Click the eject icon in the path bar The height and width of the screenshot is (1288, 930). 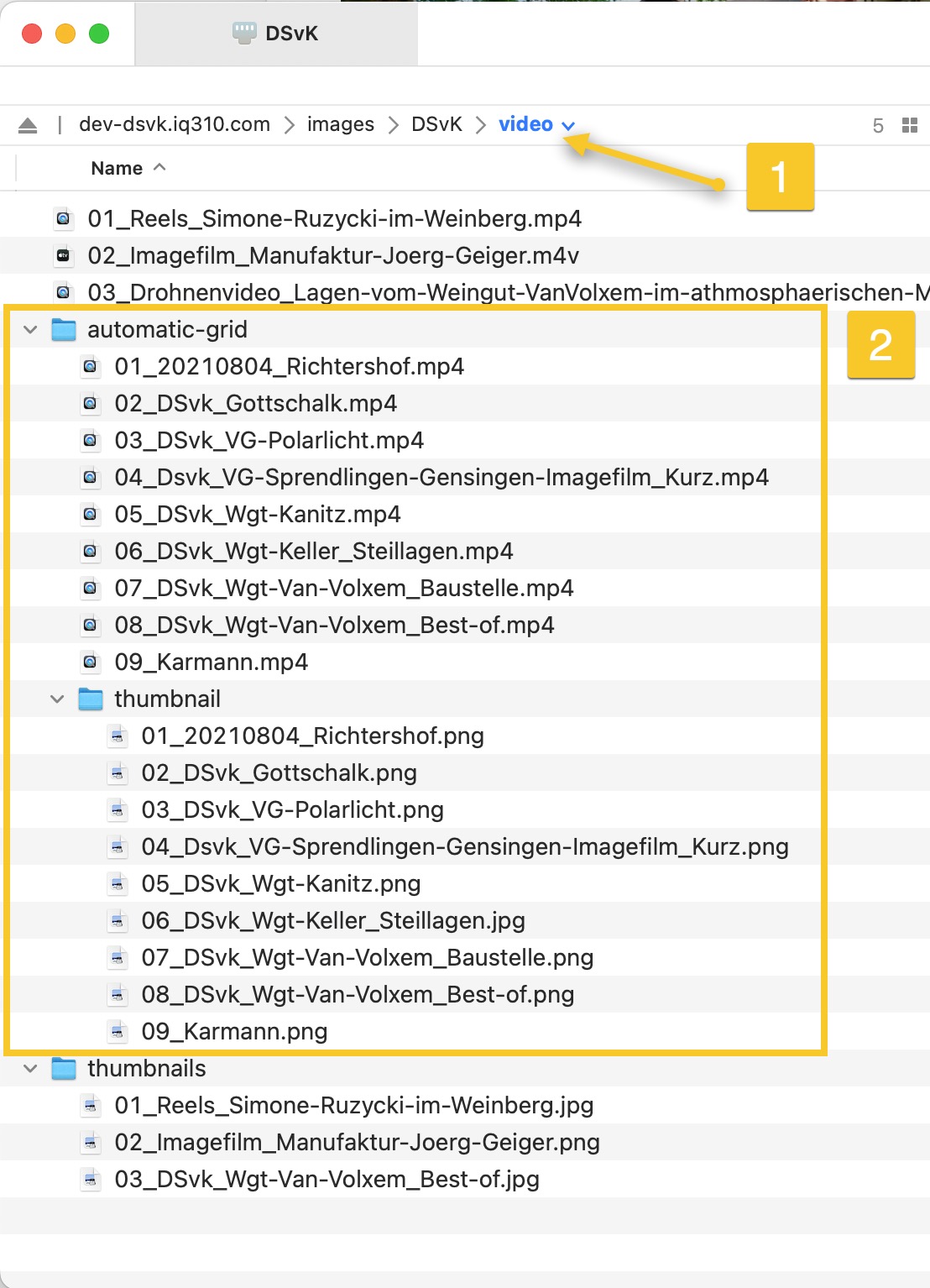pyautogui.click(x=28, y=126)
